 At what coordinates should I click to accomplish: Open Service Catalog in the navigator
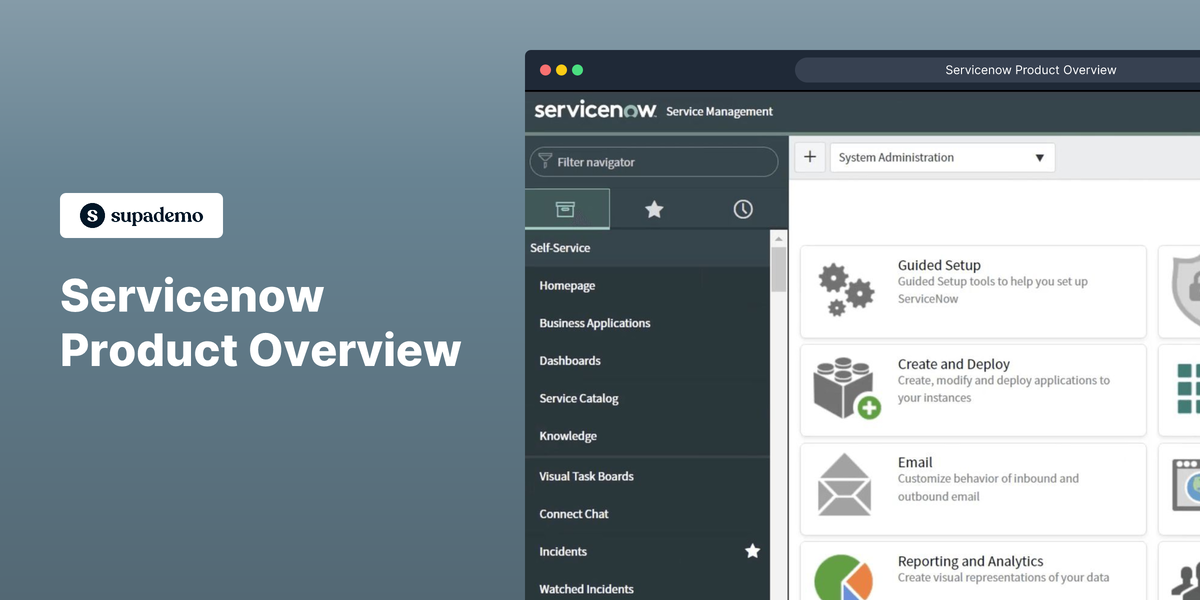tap(579, 398)
